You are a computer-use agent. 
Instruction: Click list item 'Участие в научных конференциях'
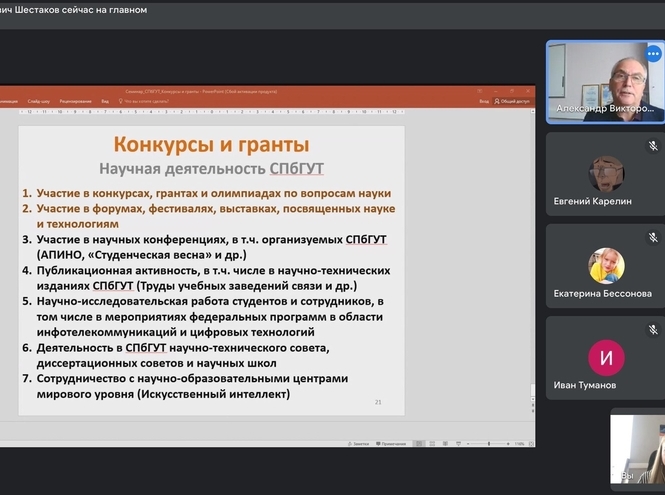pos(211,247)
